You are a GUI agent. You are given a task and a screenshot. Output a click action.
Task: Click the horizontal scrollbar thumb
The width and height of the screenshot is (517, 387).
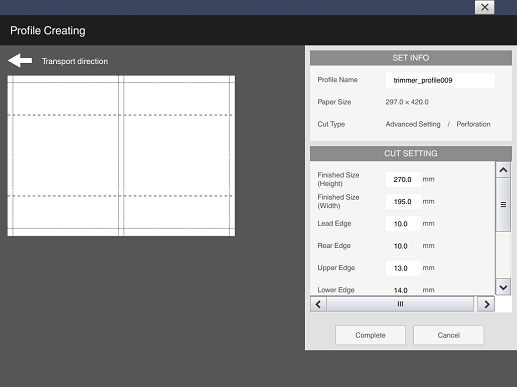pos(400,304)
